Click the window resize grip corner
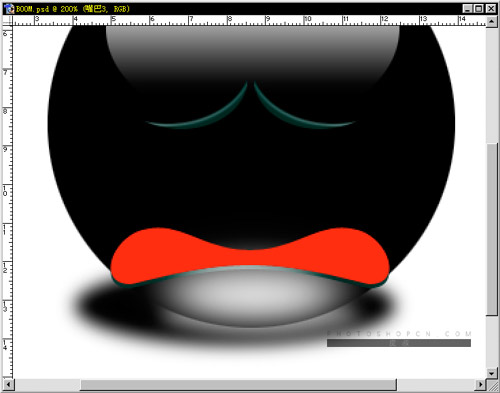 (x=492, y=385)
